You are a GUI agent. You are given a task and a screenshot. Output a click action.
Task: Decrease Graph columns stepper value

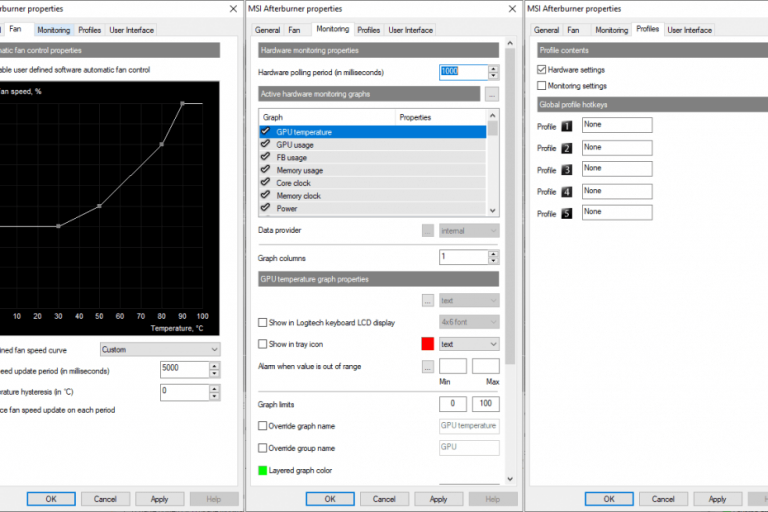(x=494, y=261)
